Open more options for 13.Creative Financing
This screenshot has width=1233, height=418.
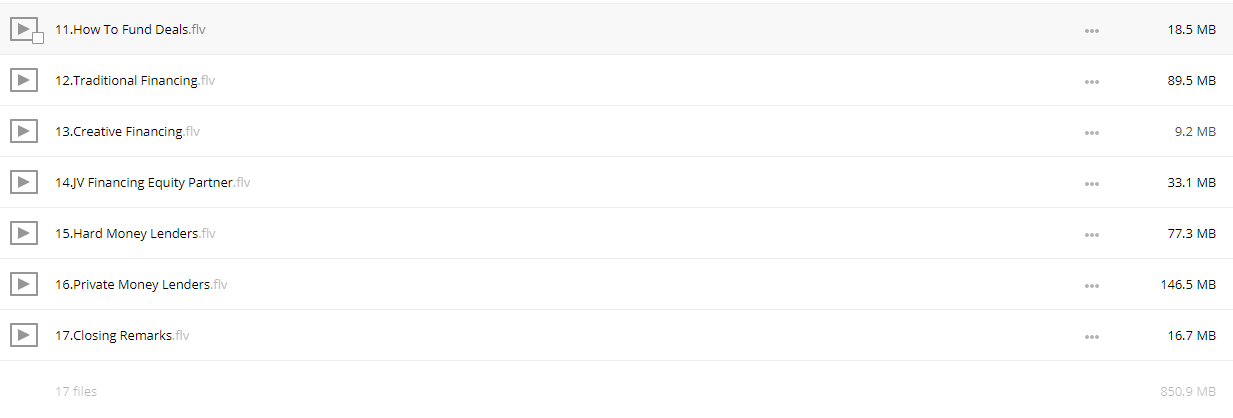[1091, 133]
